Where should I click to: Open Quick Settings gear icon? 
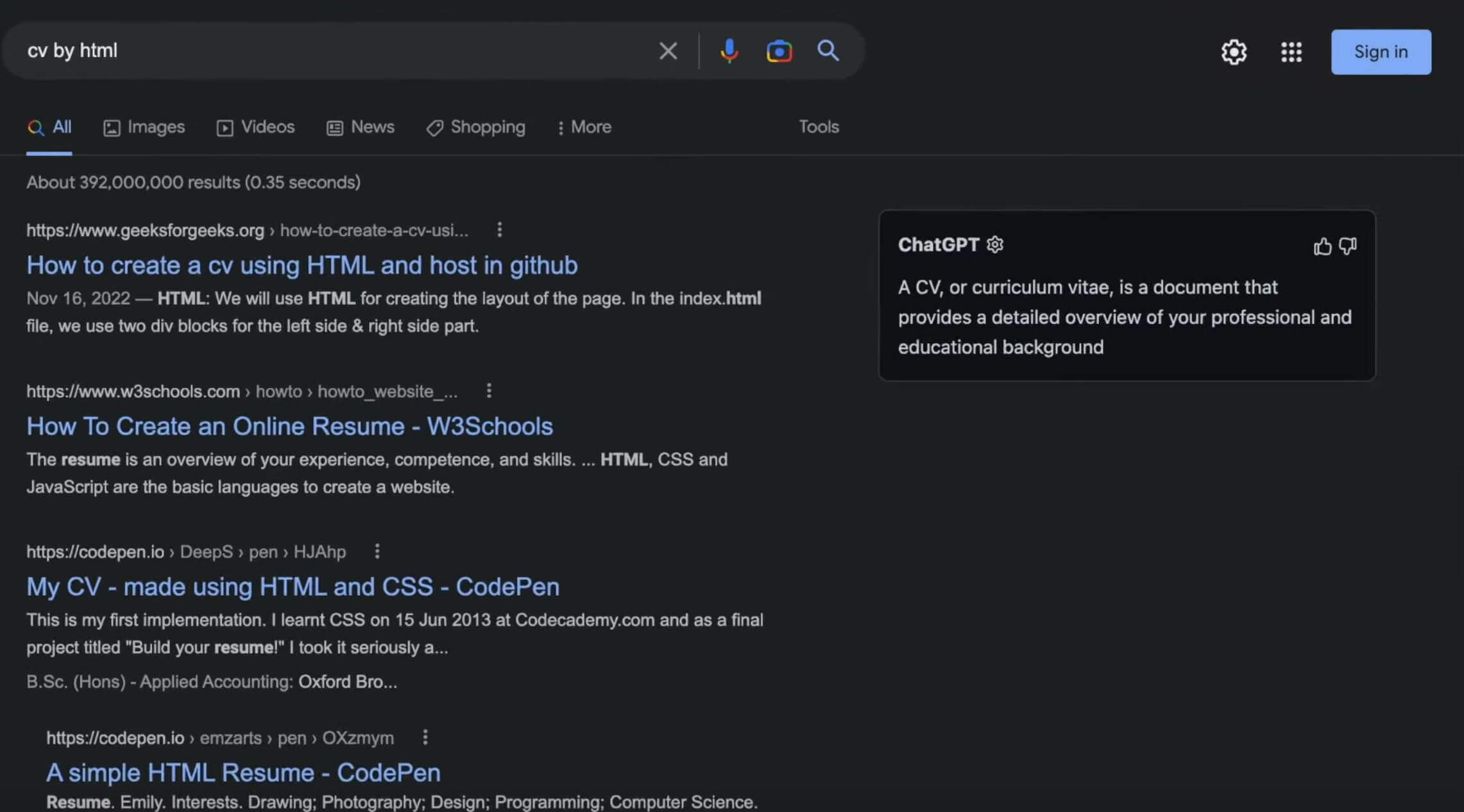1233,52
